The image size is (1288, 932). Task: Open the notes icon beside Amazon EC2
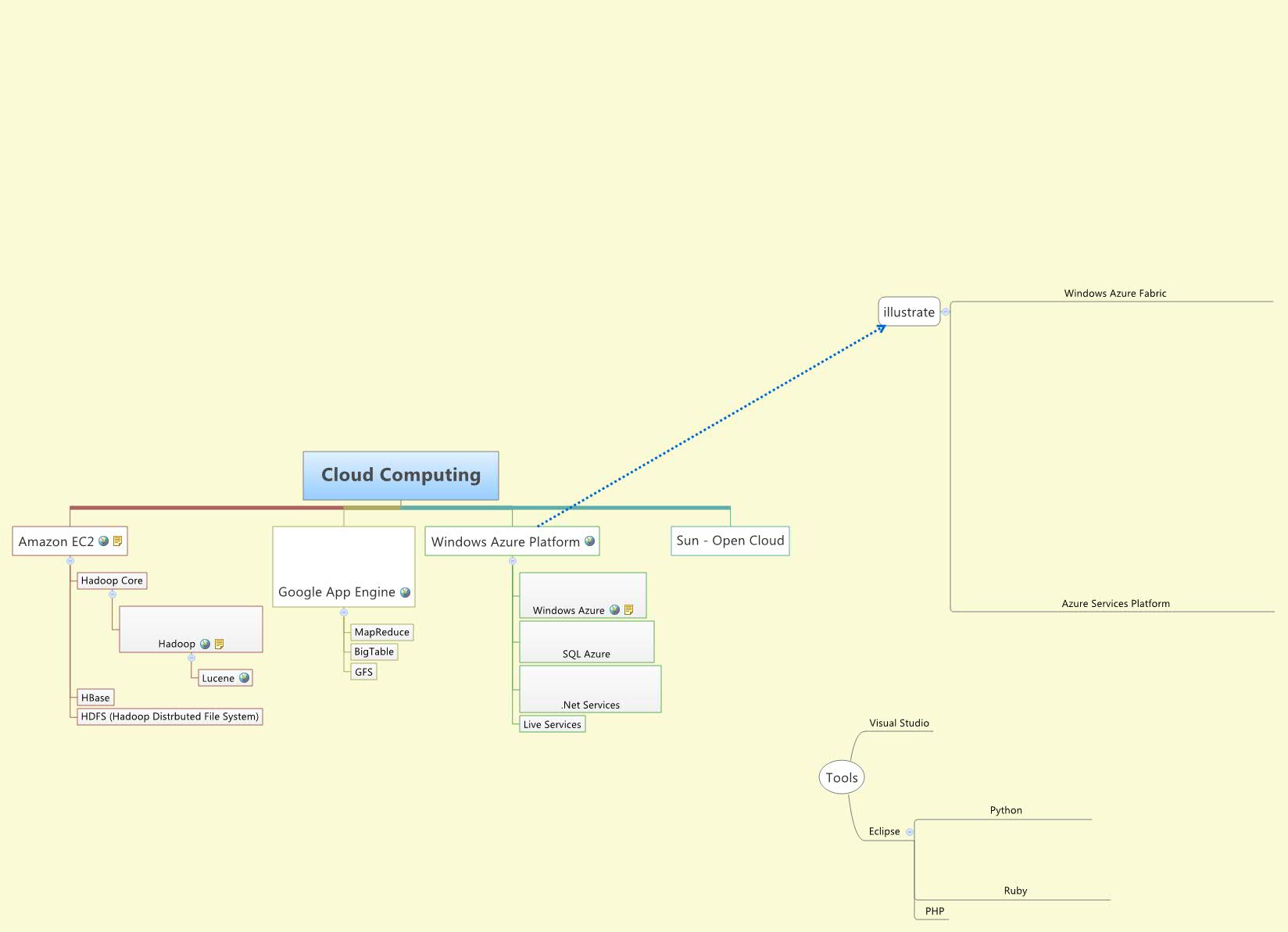click(118, 541)
